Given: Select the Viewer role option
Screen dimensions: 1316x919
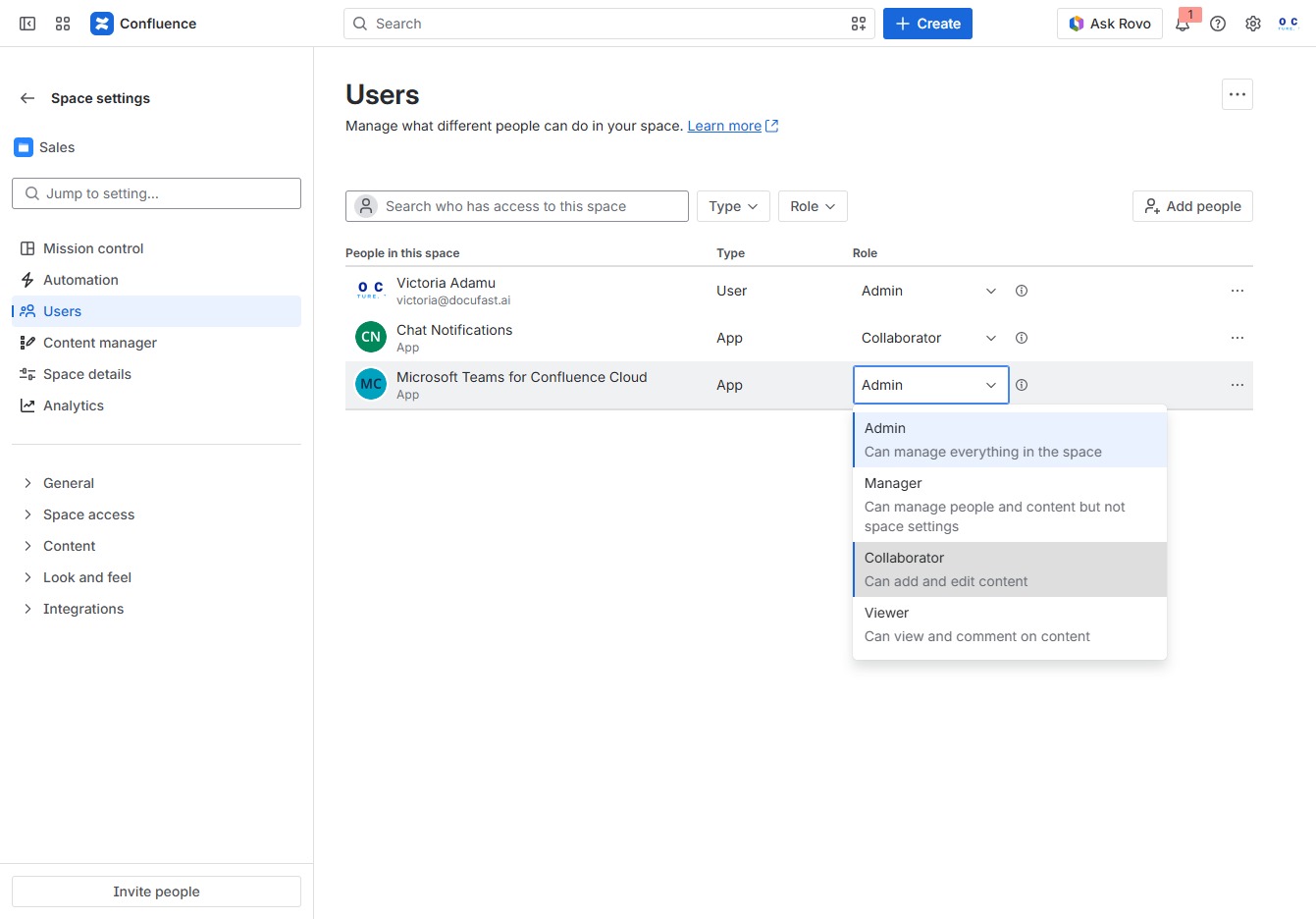Looking at the screenshot, I should [x=1010, y=624].
